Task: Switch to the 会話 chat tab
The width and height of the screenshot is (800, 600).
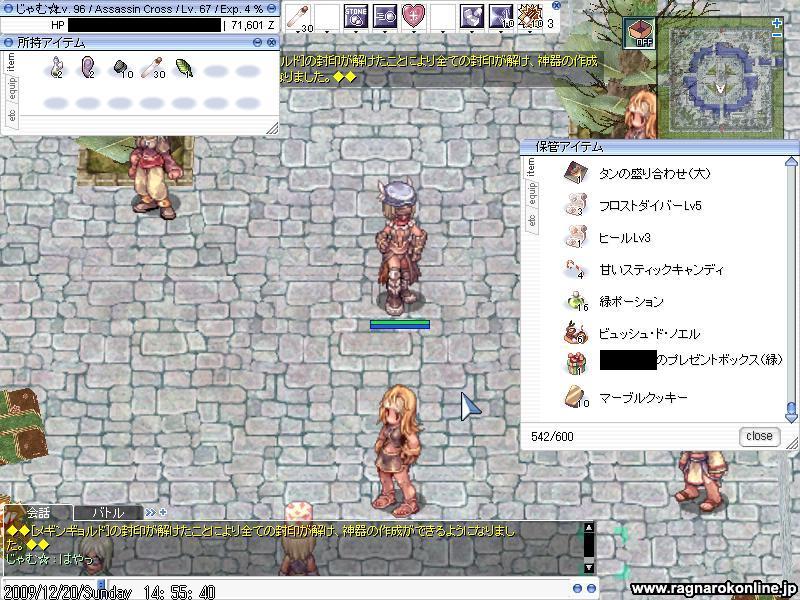Action: (38, 512)
